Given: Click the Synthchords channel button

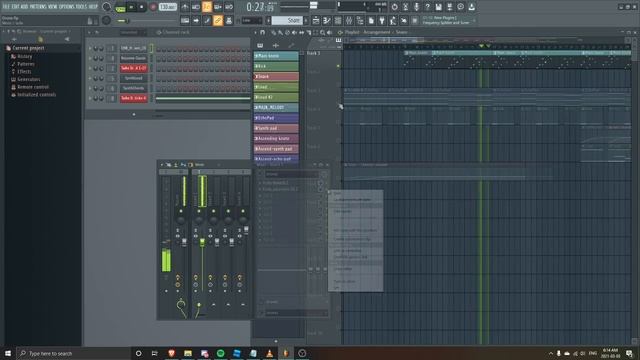Looking at the screenshot, I should coord(133,88).
